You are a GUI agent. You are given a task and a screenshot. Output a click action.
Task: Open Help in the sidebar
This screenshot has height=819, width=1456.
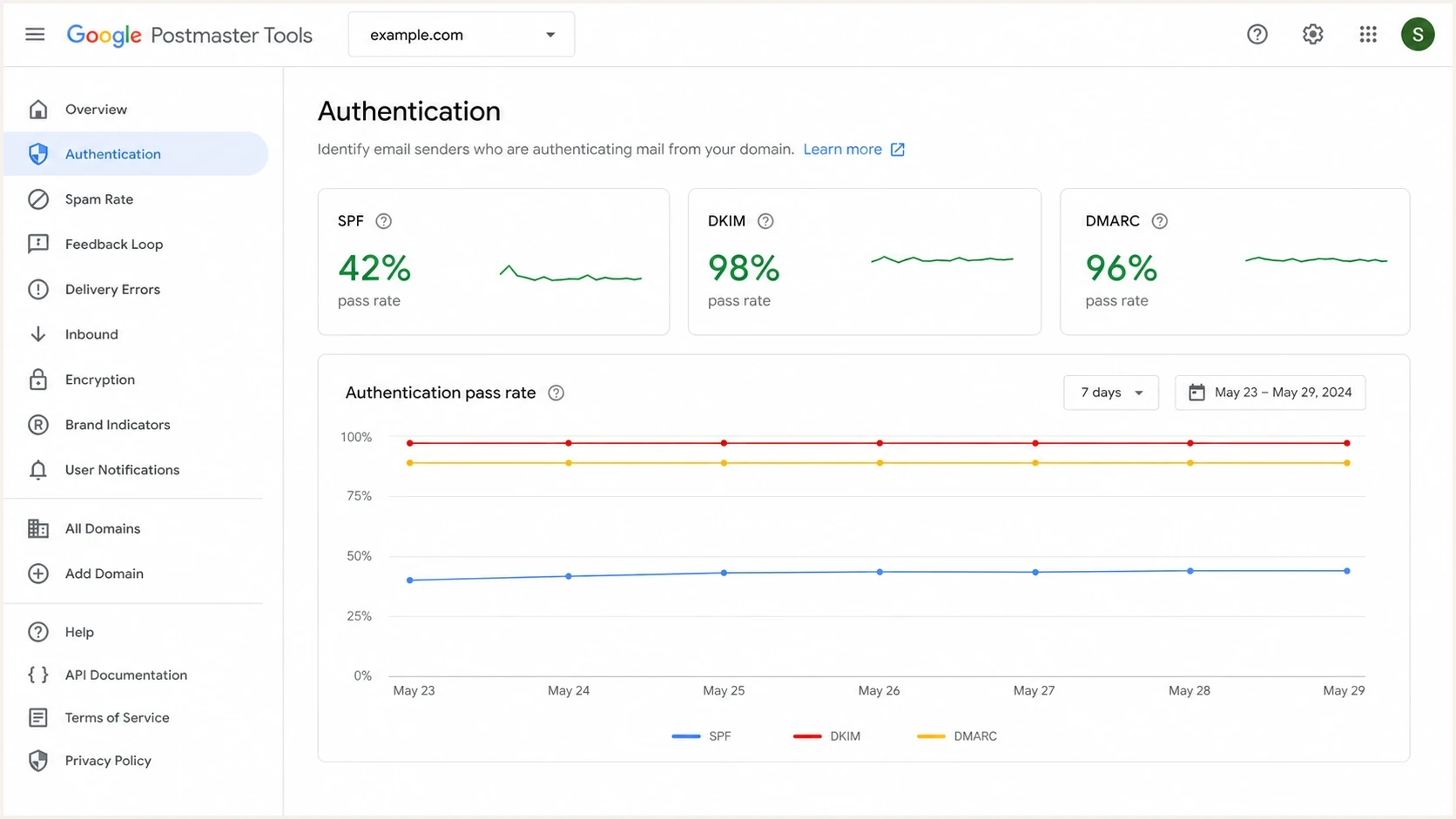pyautogui.click(x=79, y=632)
